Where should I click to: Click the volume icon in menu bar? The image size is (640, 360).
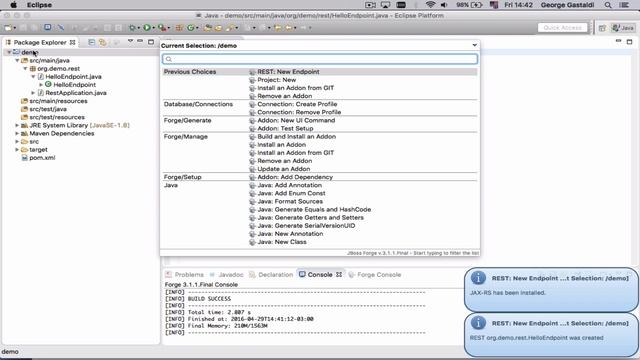(x=444, y=5)
